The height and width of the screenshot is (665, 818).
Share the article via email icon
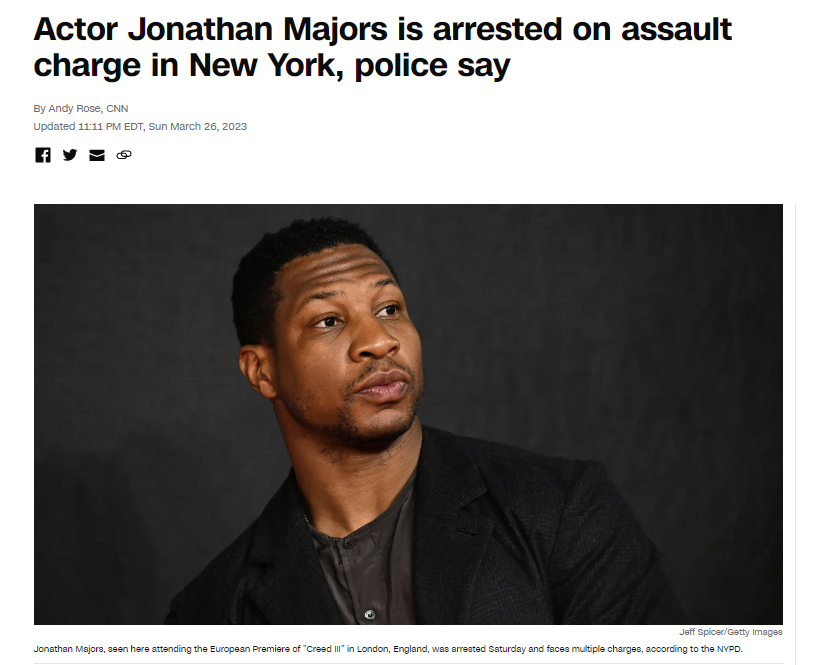click(97, 155)
